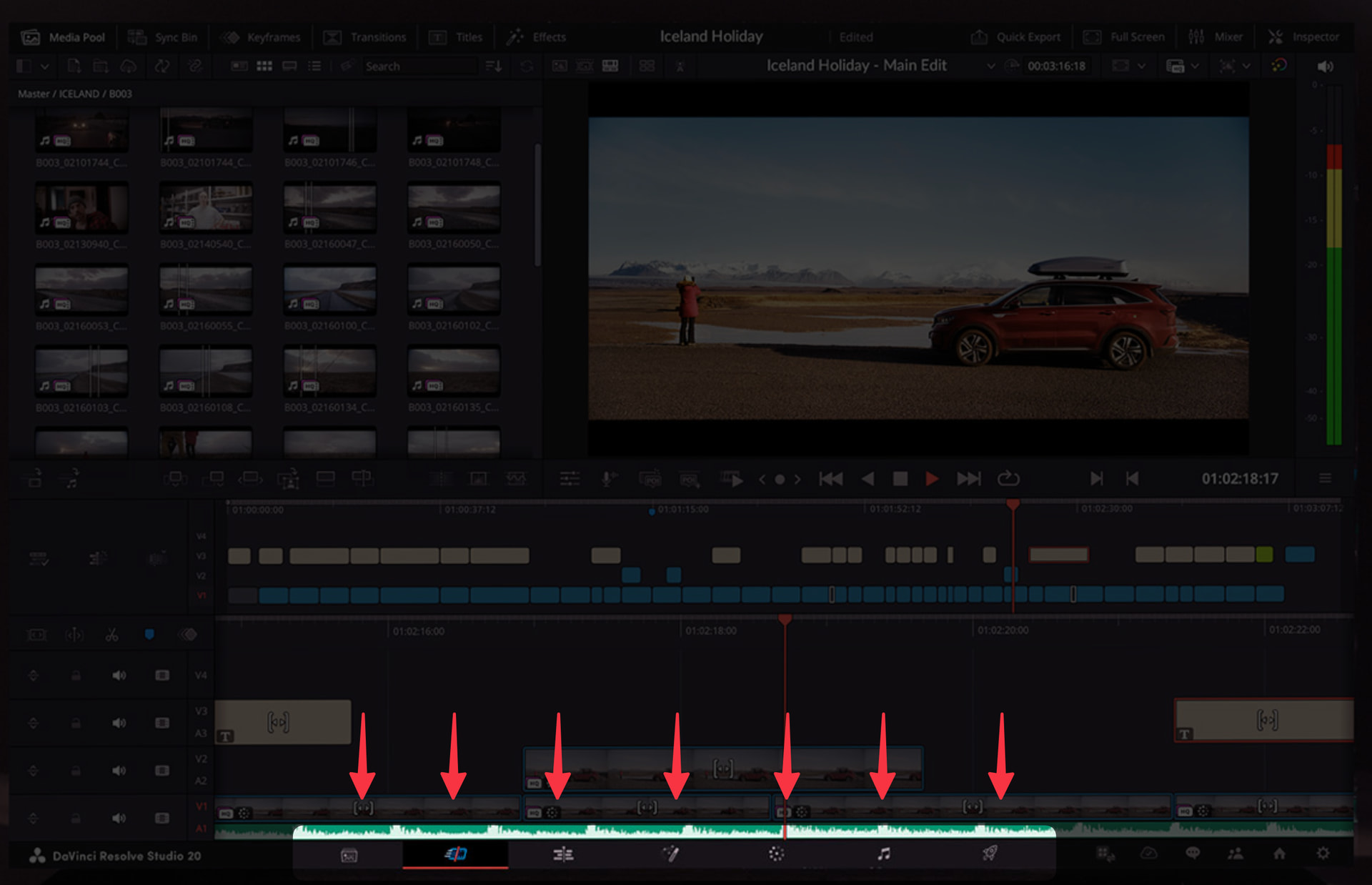The width and height of the screenshot is (1372, 885).
Task: Select the B003_02140540_C clip thumbnail
Action: (x=206, y=207)
